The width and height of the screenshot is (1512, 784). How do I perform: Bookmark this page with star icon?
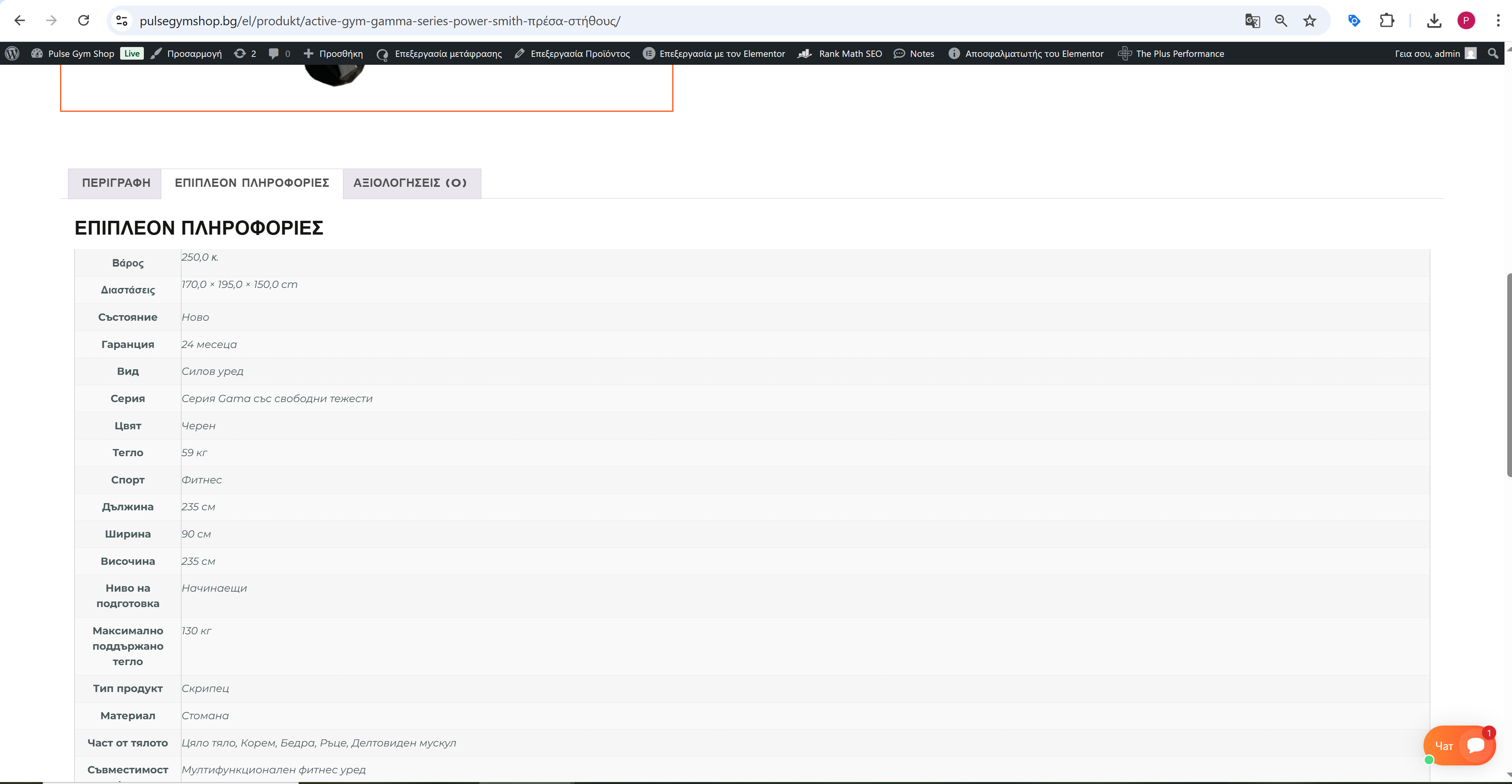(1310, 21)
